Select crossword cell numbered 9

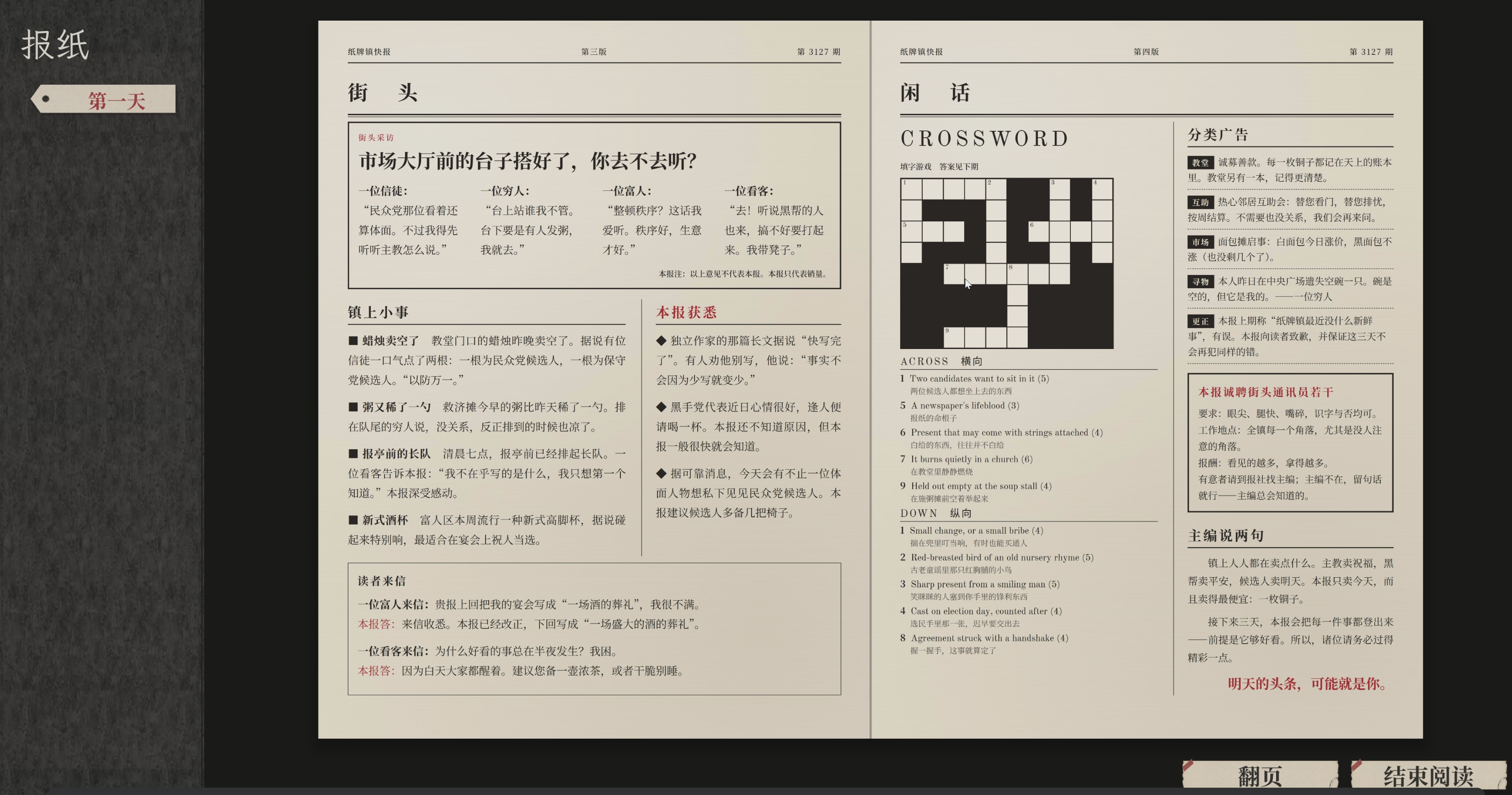954,337
